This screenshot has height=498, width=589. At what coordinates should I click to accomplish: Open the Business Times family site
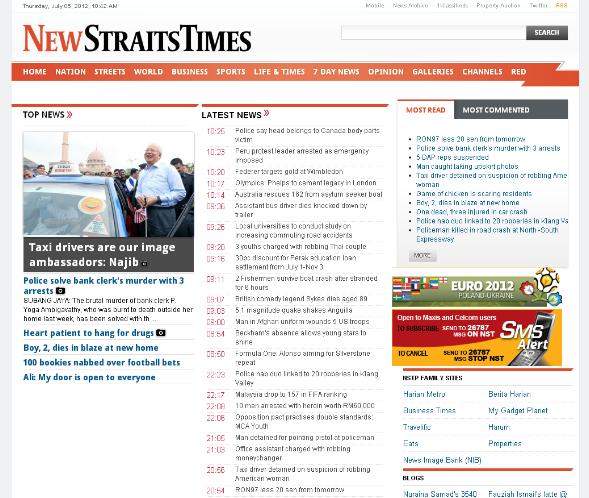coord(429,410)
